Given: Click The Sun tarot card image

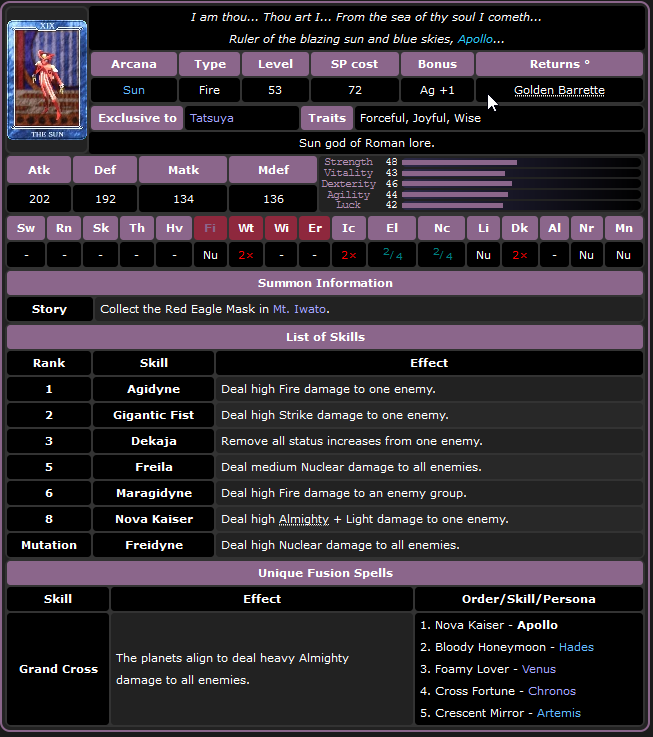Looking at the screenshot, I should (x=47, y=79).
